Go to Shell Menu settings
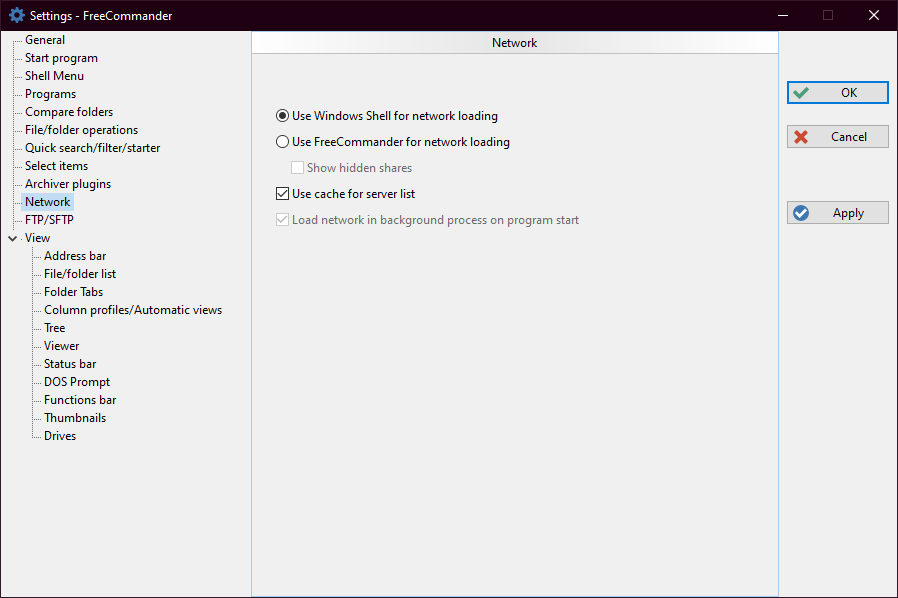 54,76
